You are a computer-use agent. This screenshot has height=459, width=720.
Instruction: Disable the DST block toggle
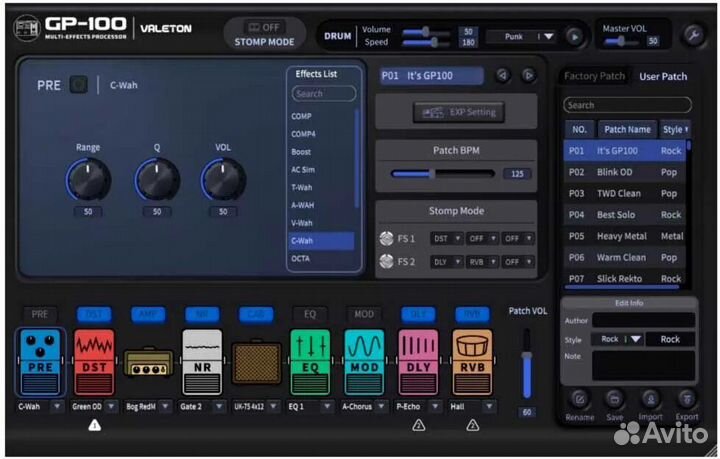(94, 314)
